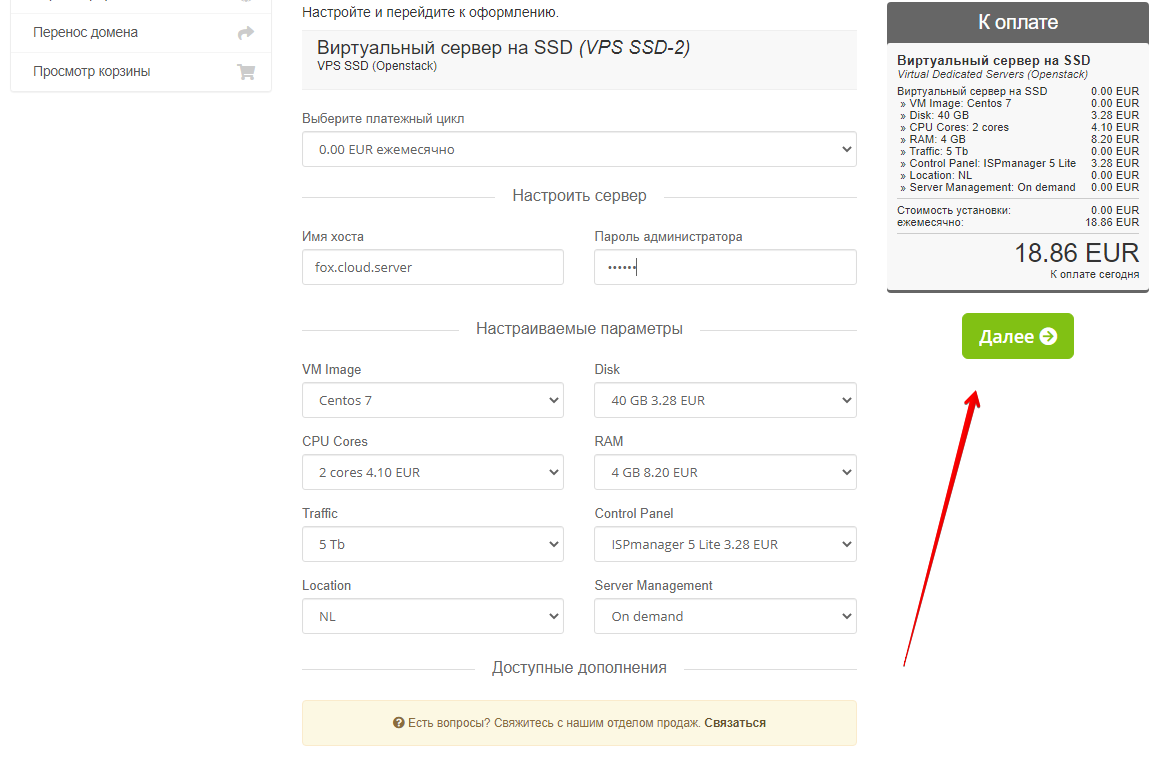Open the VM Image dropdown Centos 7
The height and width of the screenshot is (765, 1166).
(433, 400)
